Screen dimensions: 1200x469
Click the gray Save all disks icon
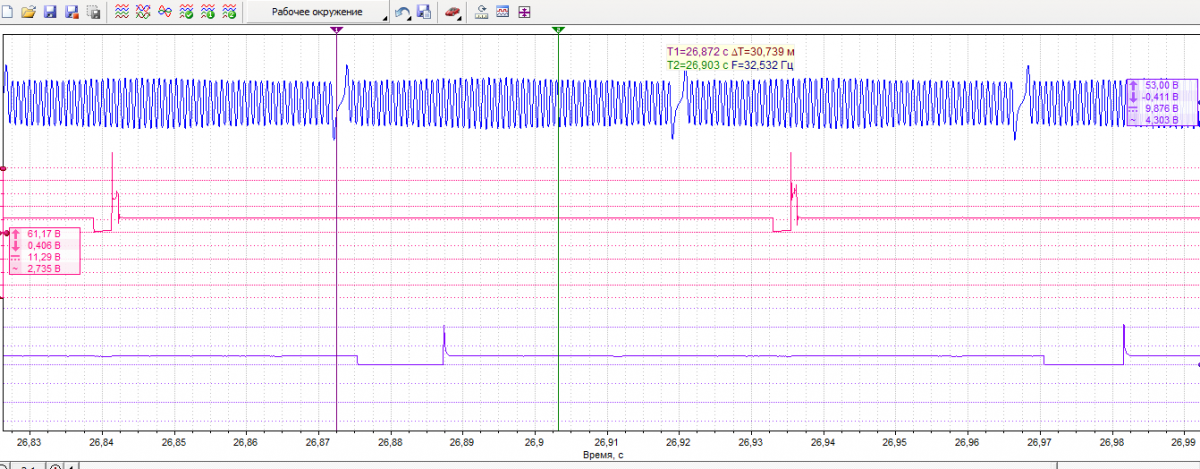(x=93, y=13)
